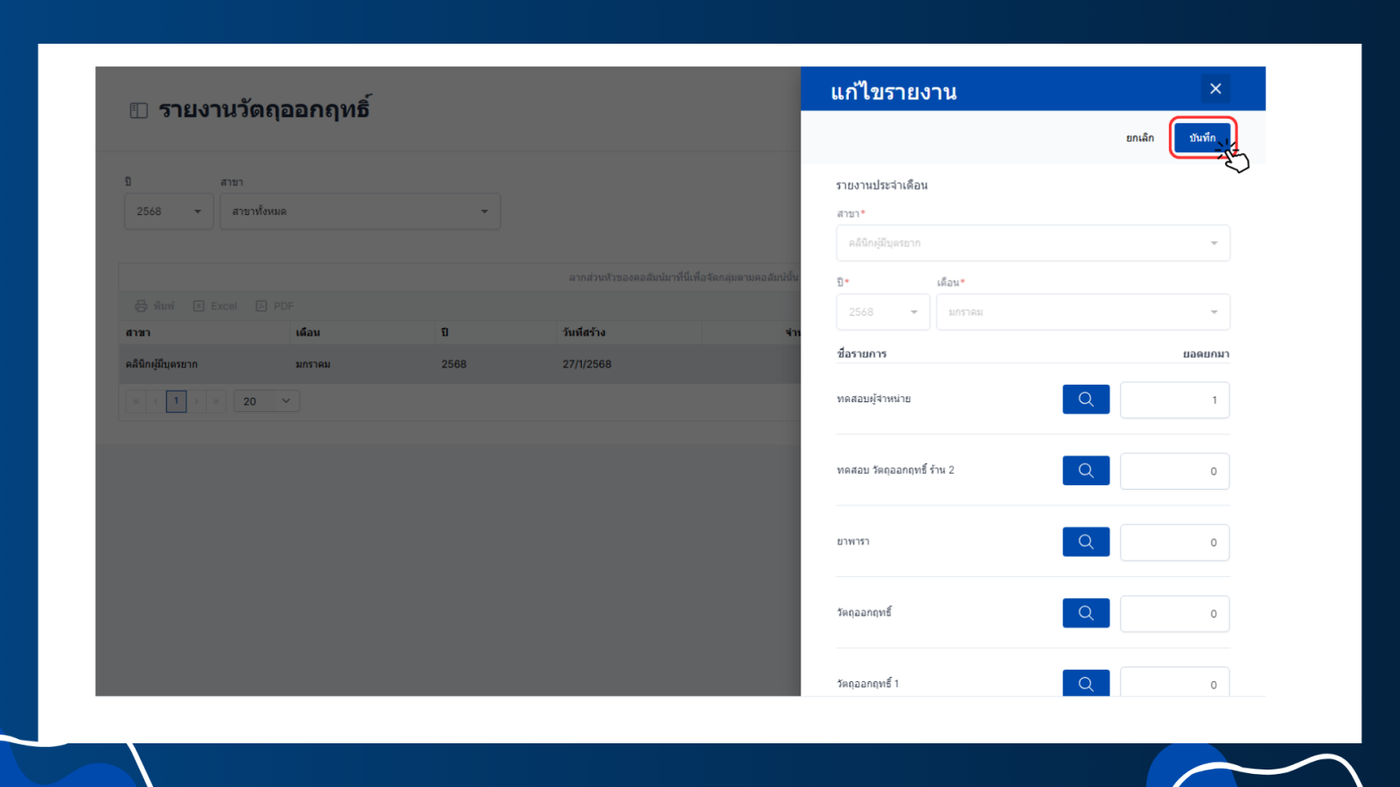The height and width of the screenshot is (787, 1400).
Task: Open search for the วัตถุออกฤทธิ์ row
Action: click(x=1085, y=613)
